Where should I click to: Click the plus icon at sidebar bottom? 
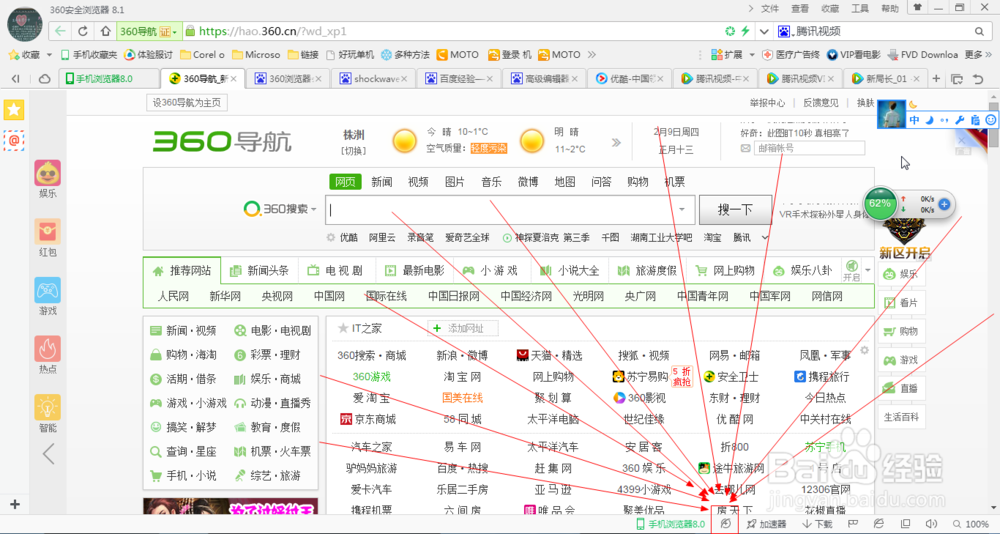15,504
